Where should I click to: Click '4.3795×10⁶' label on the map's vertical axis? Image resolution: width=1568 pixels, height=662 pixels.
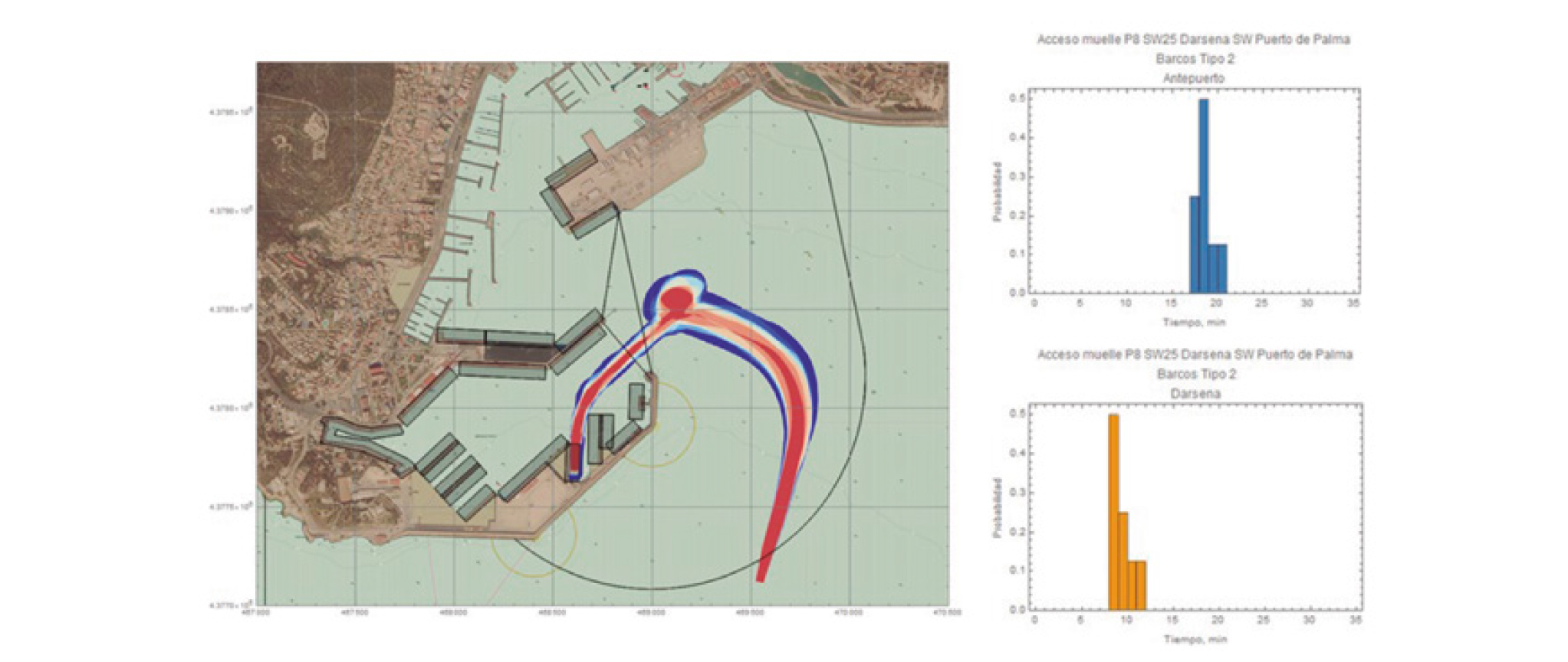tap(231, 112)
